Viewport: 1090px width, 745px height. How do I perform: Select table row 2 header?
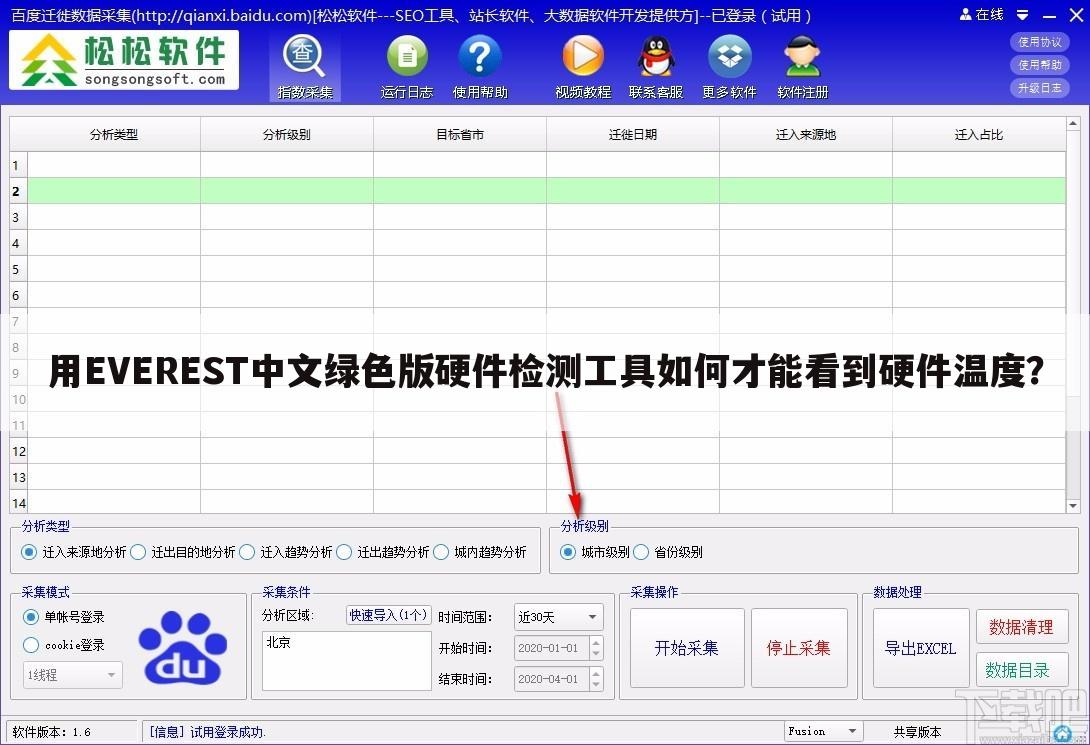(x=18, y=190)
